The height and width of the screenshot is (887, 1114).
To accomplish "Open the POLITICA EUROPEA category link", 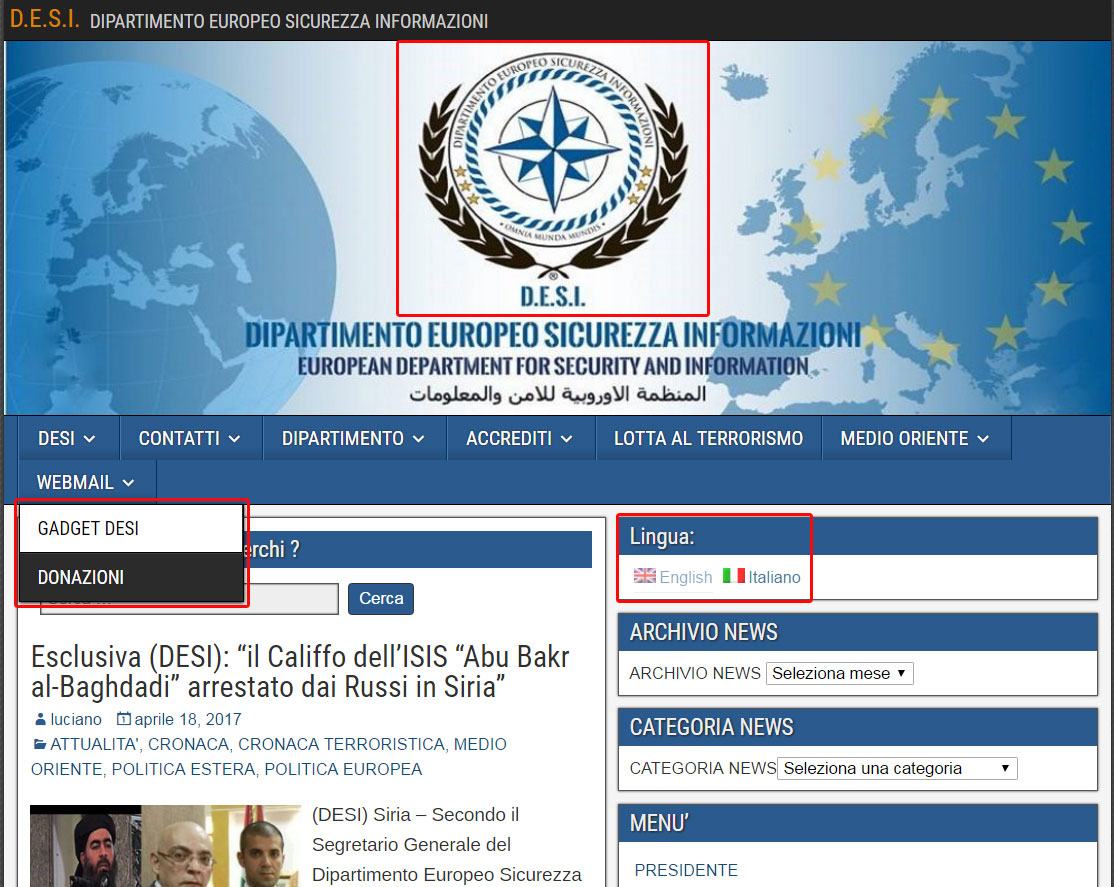I will click(343, 769).
